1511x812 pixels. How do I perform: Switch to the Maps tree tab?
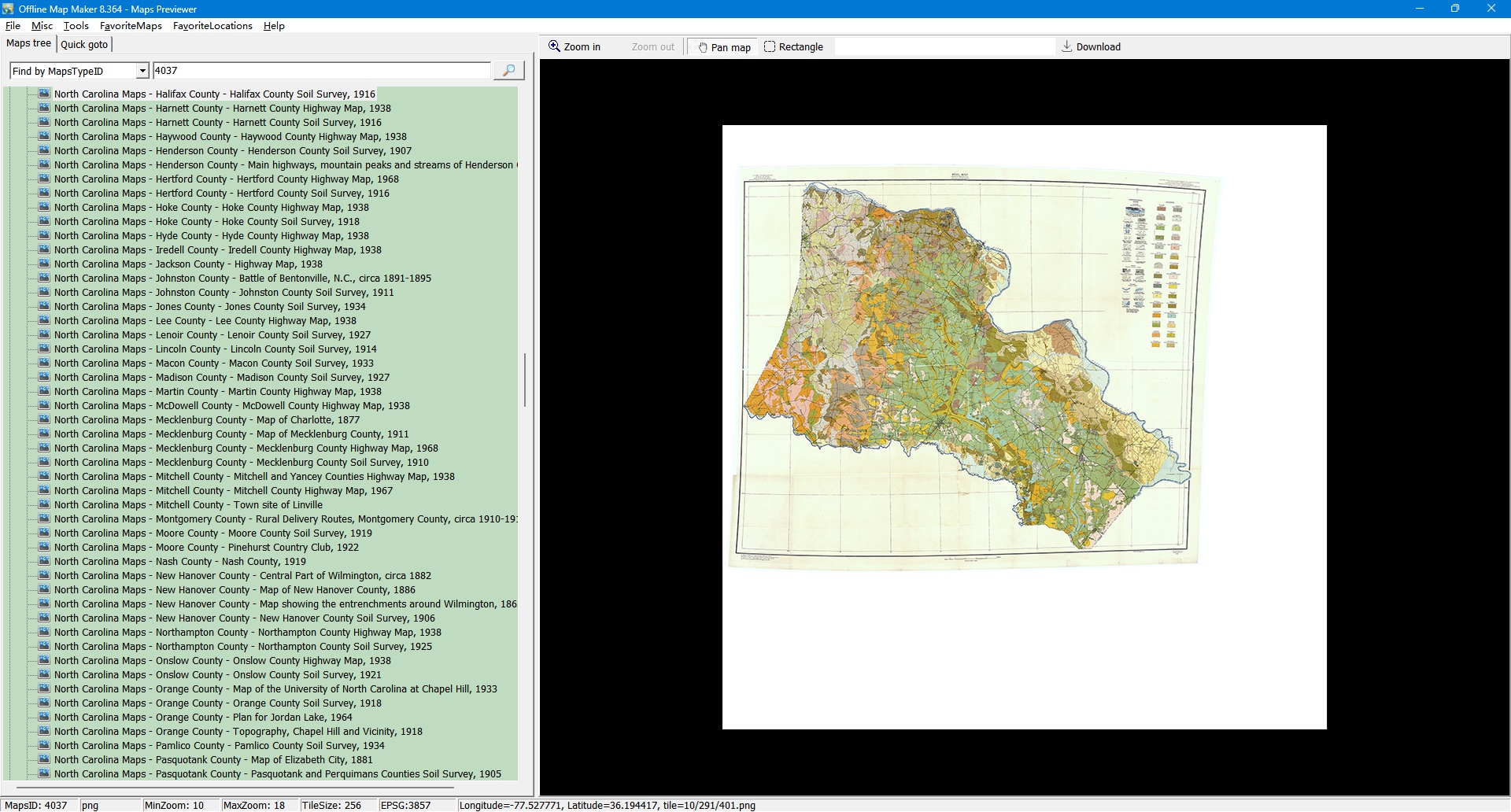click(29, 43)
